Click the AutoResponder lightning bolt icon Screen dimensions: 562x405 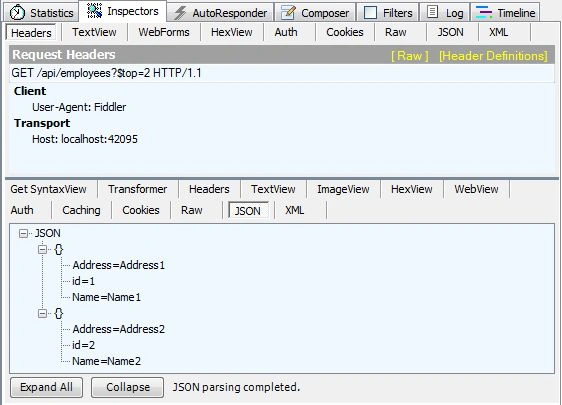180,13
